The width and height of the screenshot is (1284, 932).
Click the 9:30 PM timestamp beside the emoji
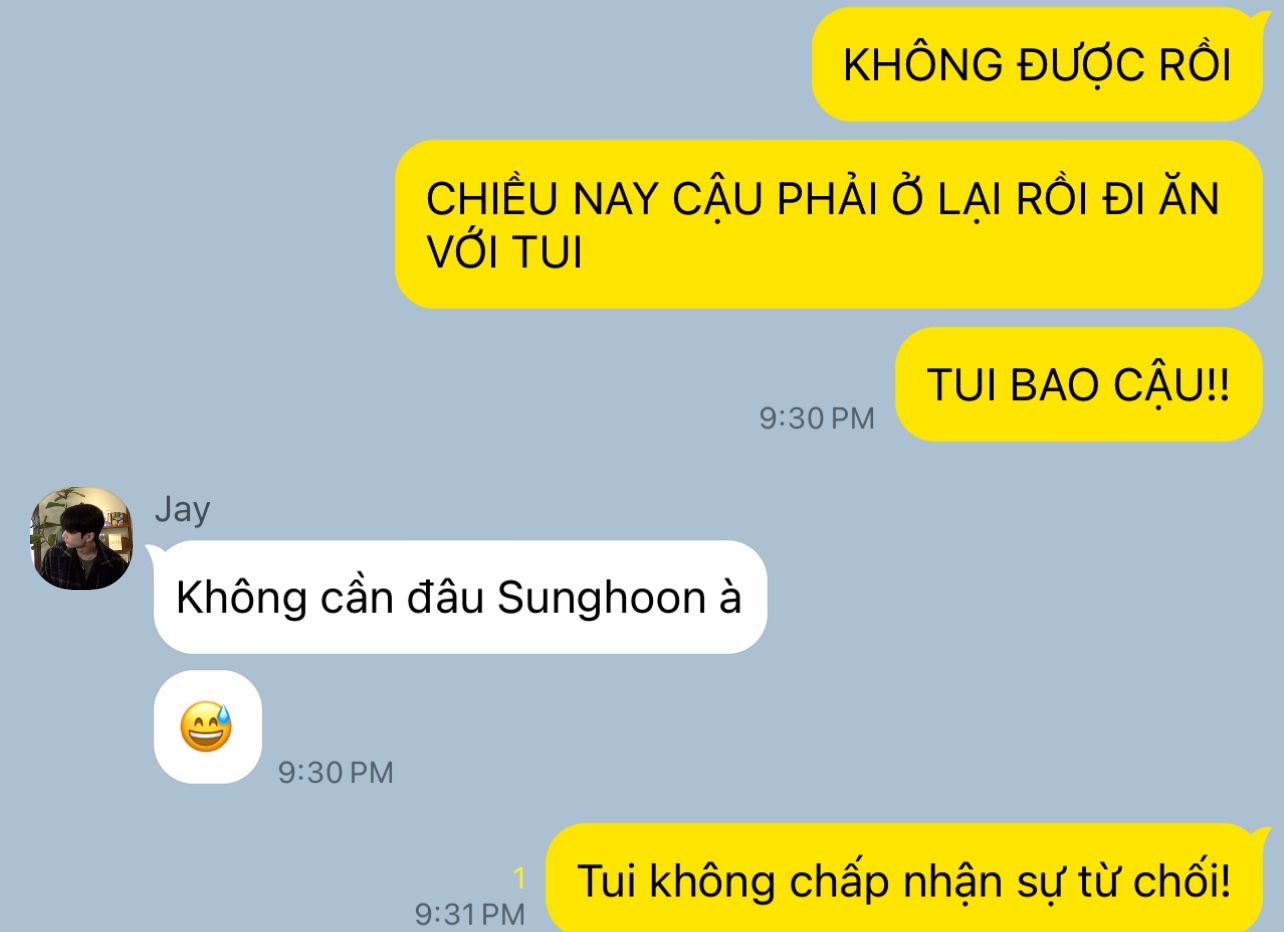click(336, 772)
